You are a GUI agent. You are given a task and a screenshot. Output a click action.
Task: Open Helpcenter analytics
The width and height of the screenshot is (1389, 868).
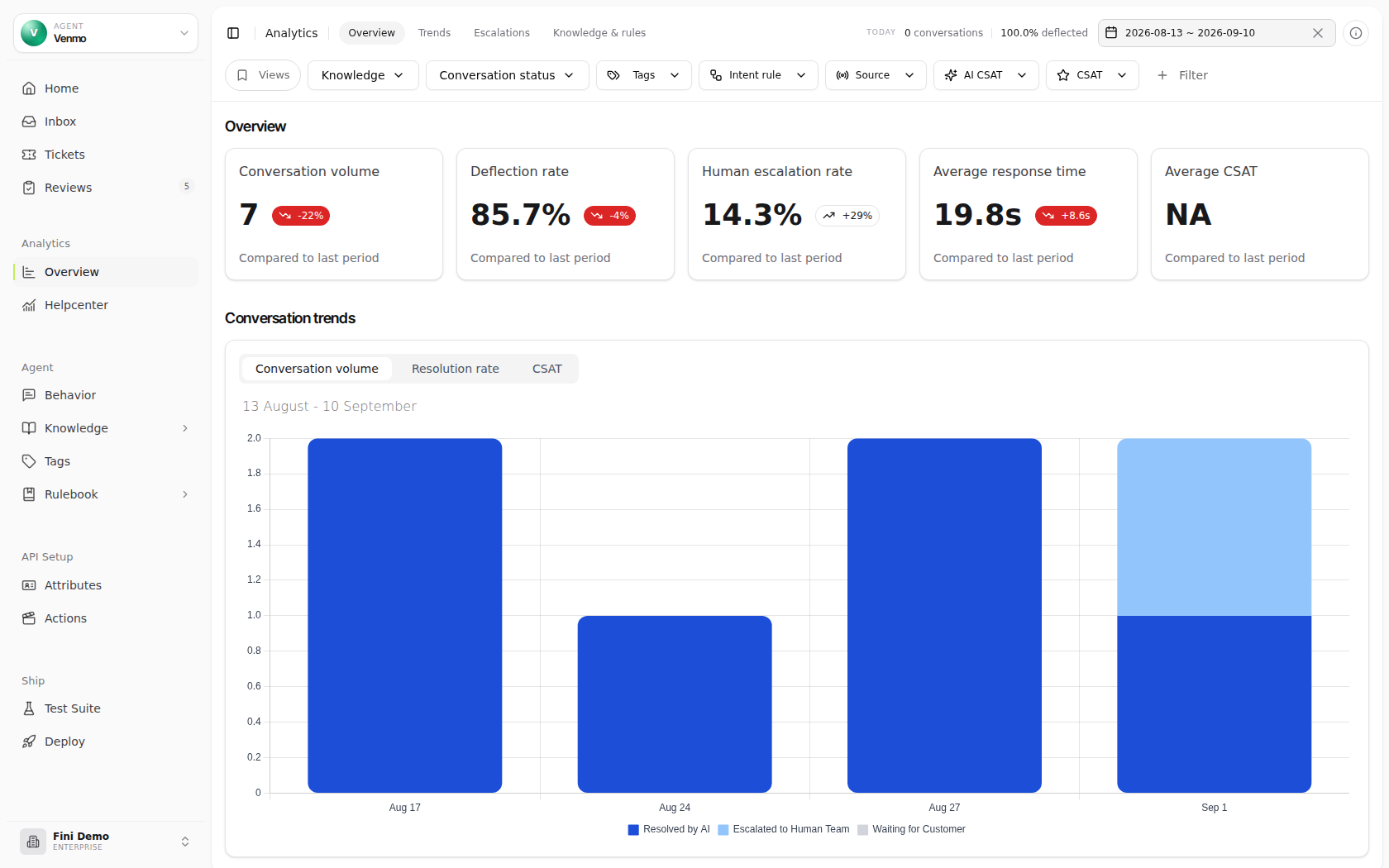pyautogui.click(x=106, y=305)
